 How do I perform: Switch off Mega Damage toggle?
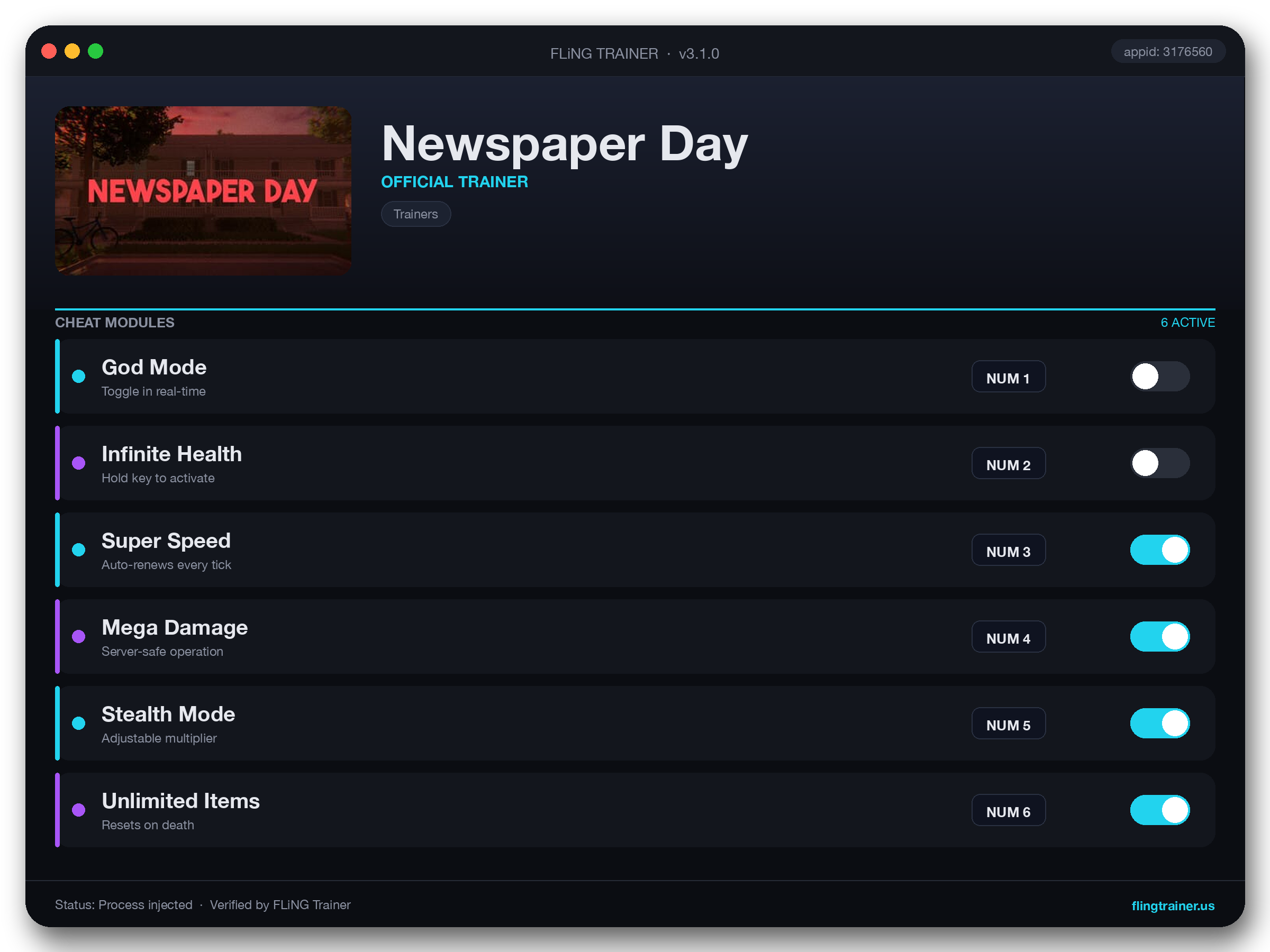(x=1160, y=636)
